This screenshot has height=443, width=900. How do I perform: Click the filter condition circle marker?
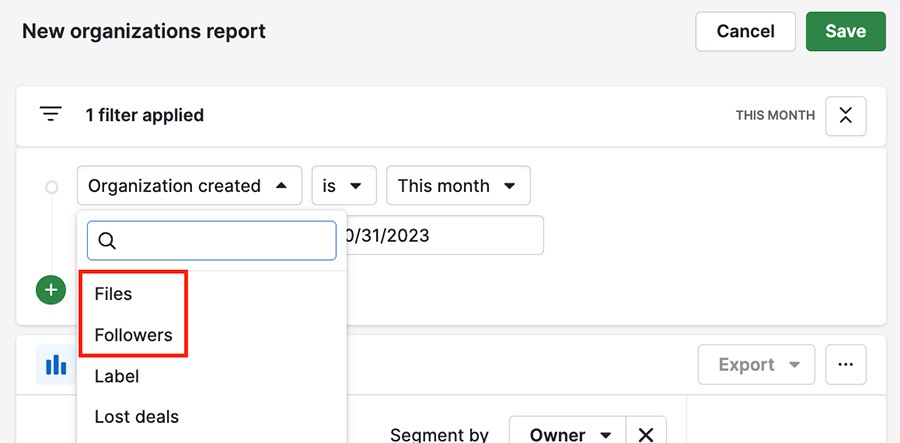click(51, 187)
